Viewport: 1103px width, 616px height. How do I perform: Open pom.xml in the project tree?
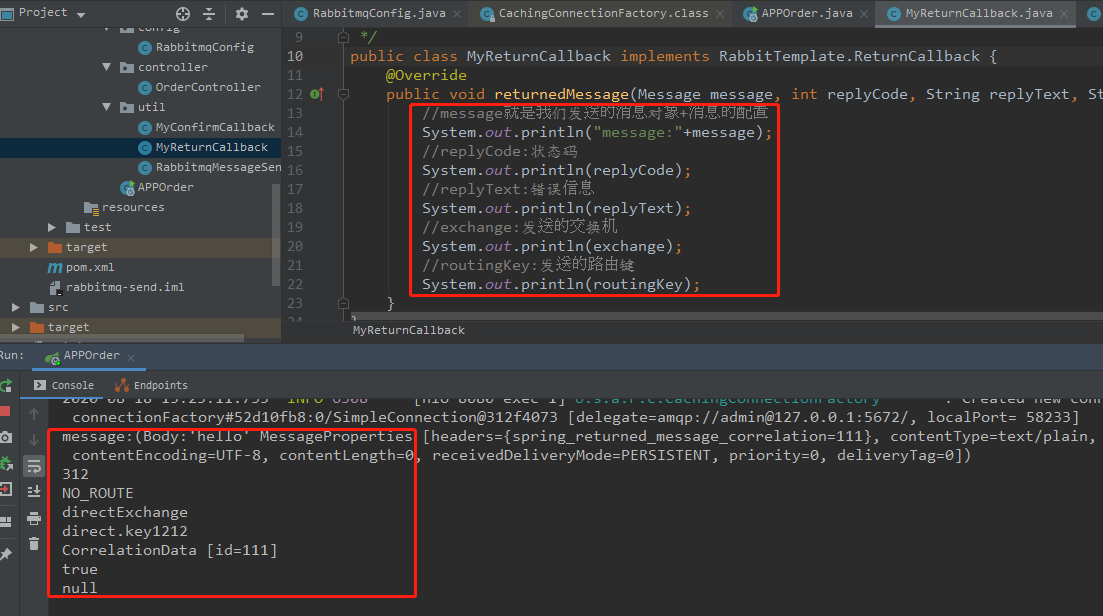(x=89, y=267)
